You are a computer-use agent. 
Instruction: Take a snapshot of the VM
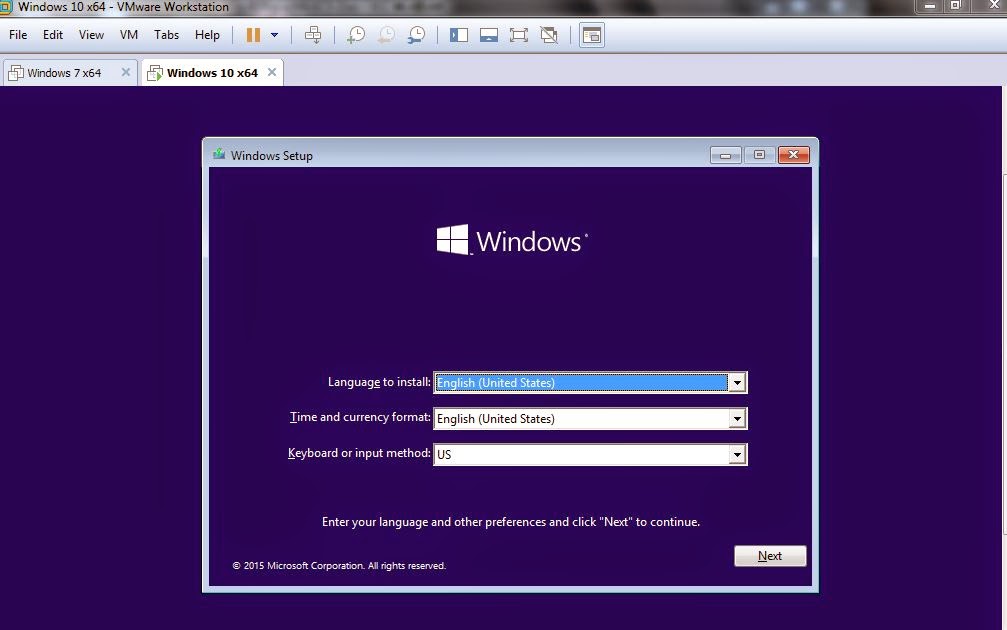[355, 34]
